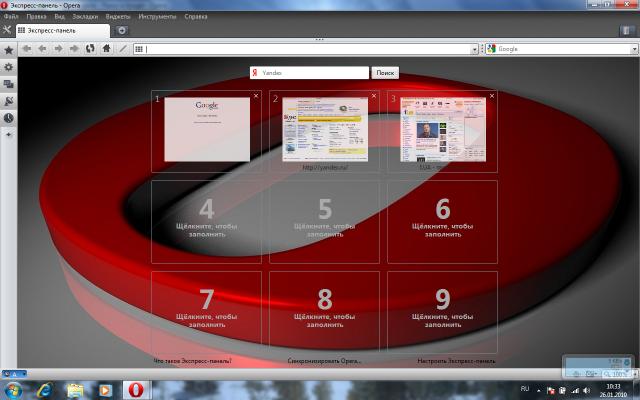Open the Notes panel icon in sidebar
Screen dimensions: 640x400
point(9,101)
